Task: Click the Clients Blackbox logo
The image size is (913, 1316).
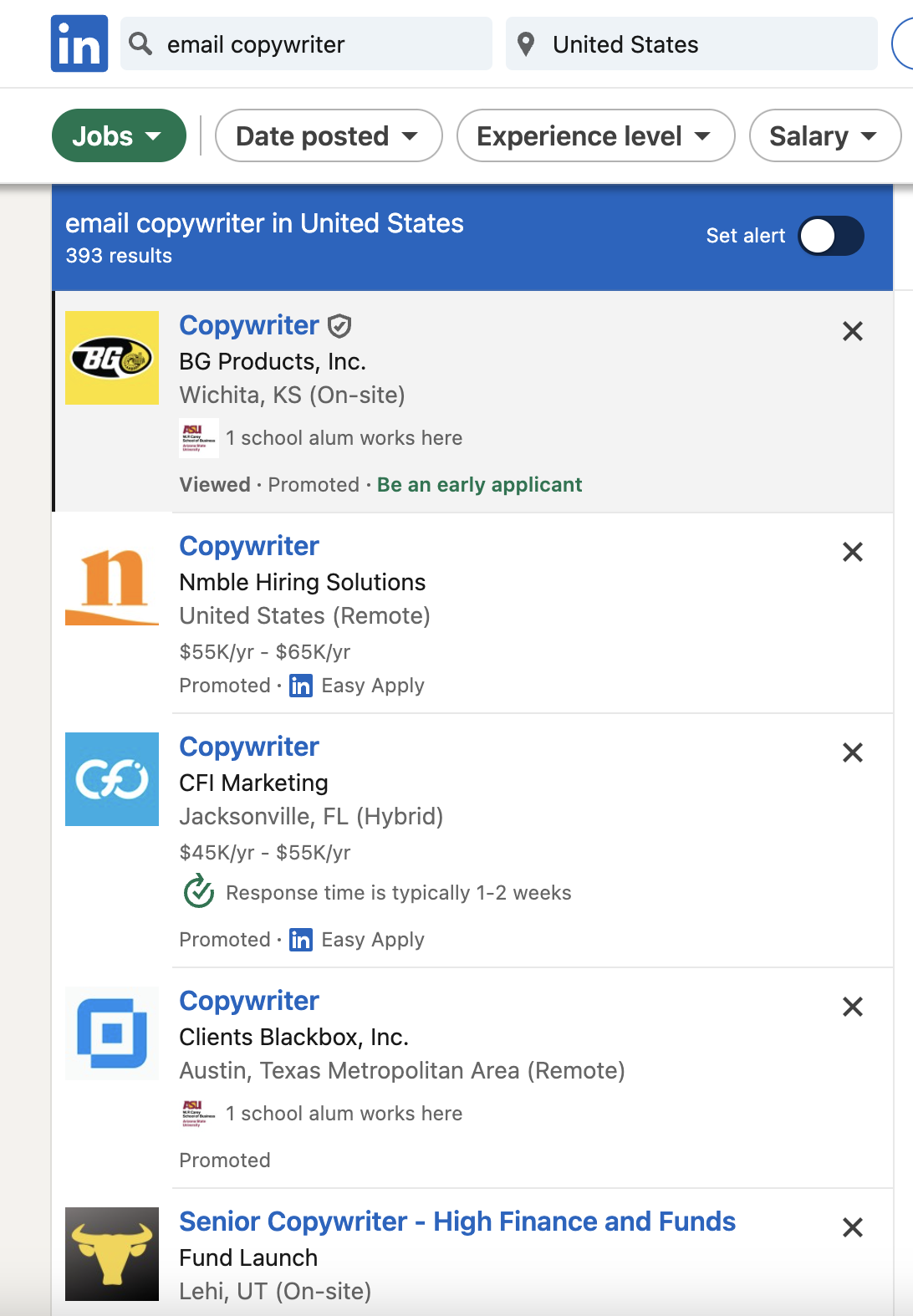Action: [x=112, y=1033]
